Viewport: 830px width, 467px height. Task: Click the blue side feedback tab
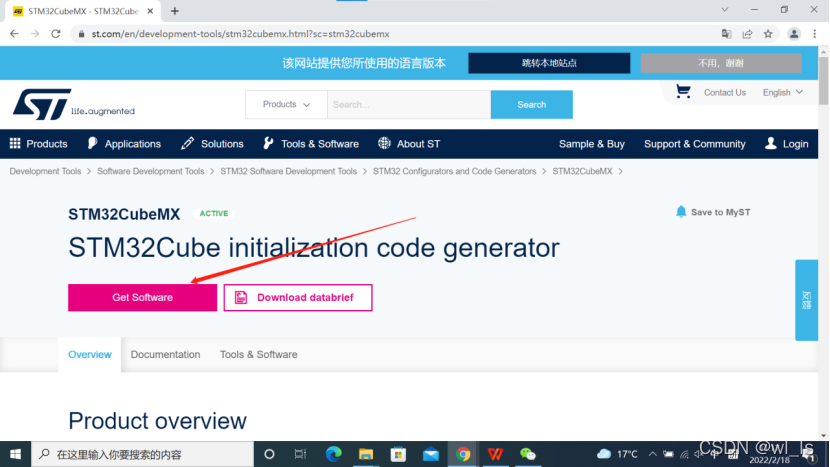tap(806, 300)
